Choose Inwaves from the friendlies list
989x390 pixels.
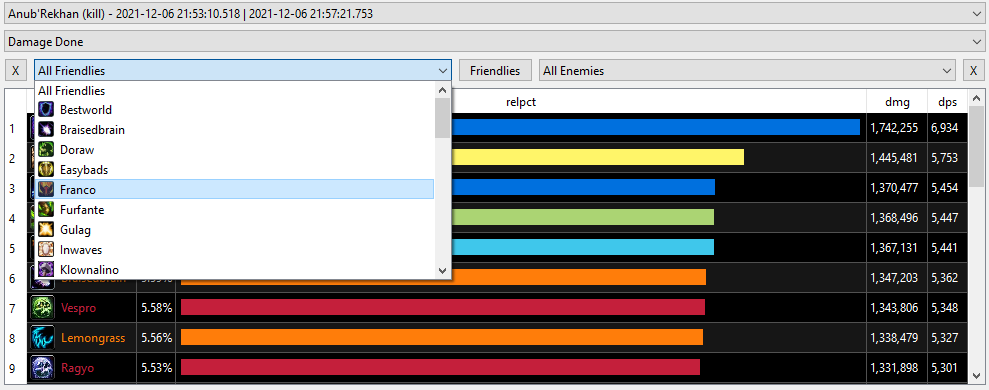(235, 250)
